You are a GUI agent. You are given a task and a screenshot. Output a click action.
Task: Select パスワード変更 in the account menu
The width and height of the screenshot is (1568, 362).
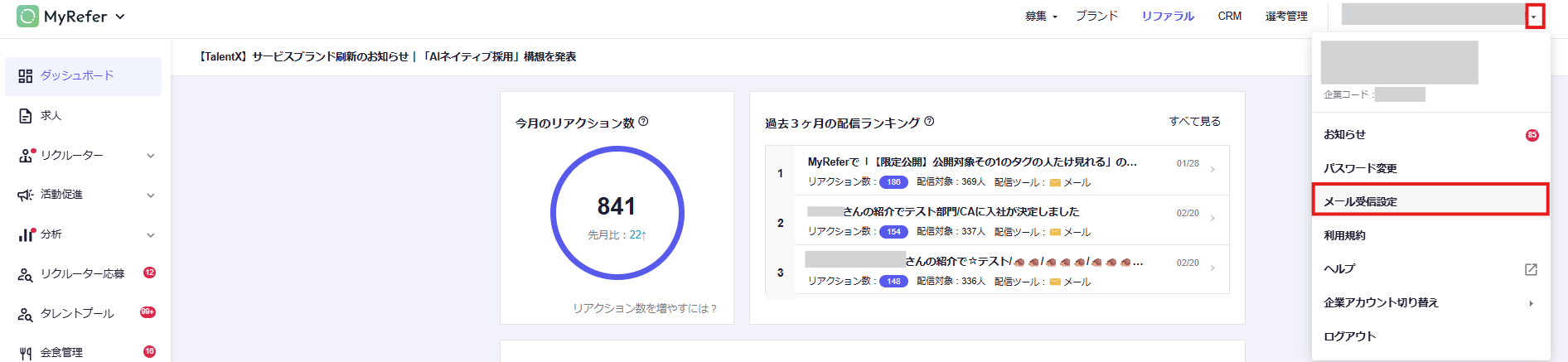click(x=1360, y=168)
